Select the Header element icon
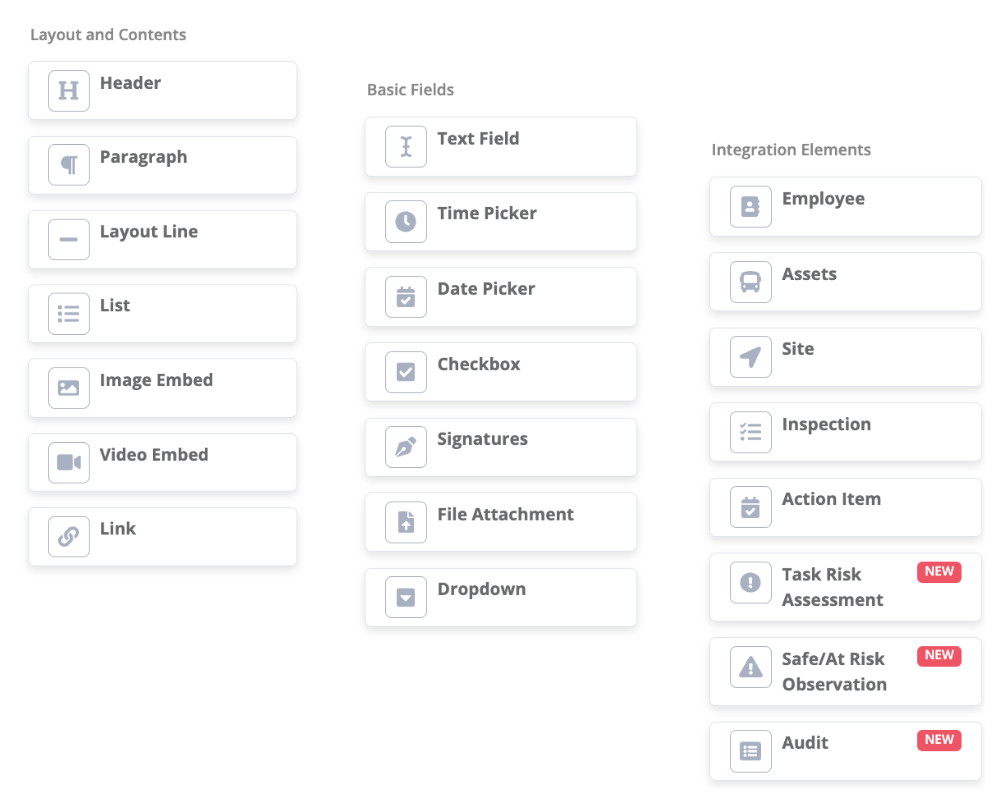1000x800 pixels. coord(68,90)
